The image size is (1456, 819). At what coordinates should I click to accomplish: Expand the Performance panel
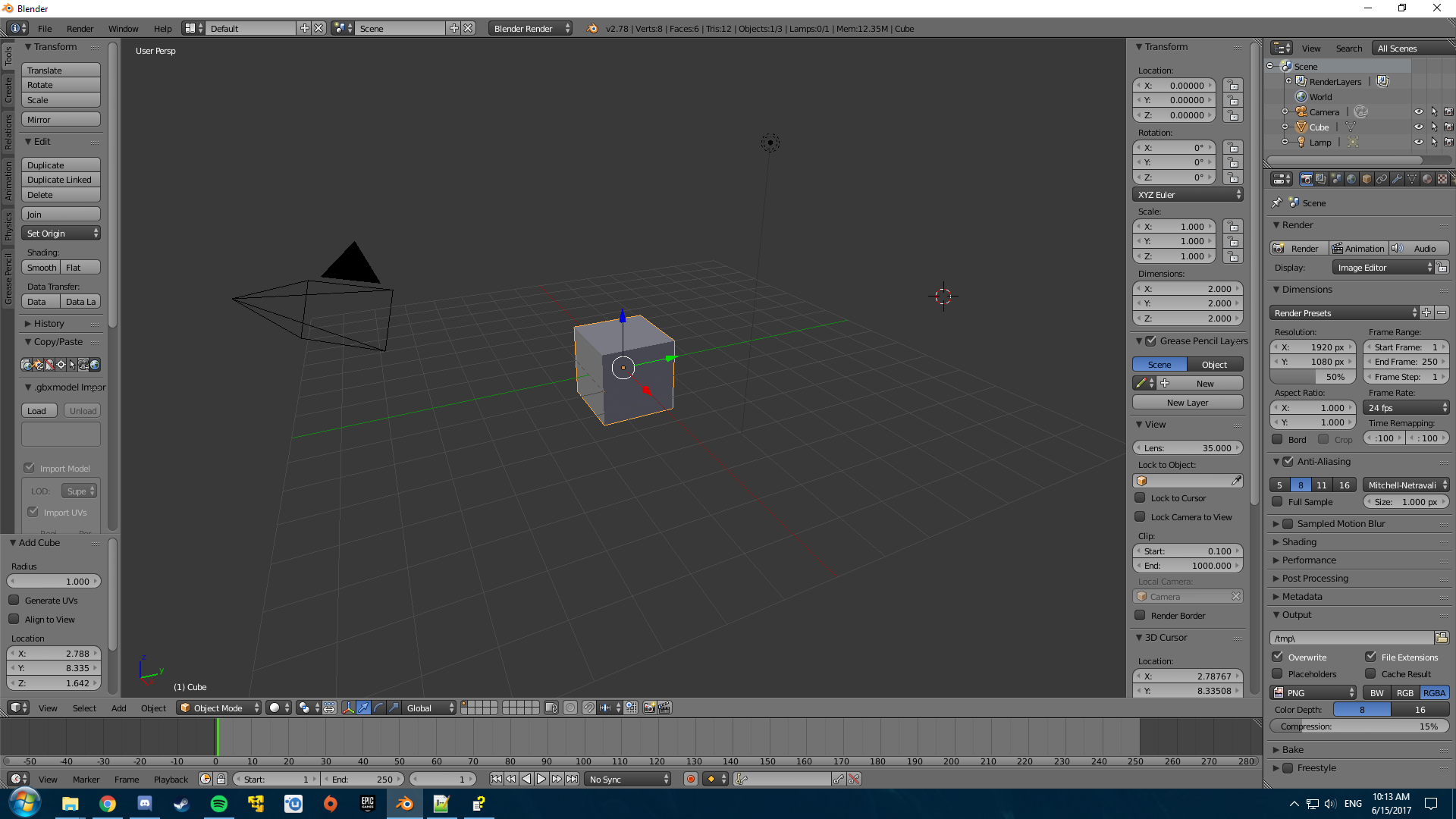(1309, 560)
